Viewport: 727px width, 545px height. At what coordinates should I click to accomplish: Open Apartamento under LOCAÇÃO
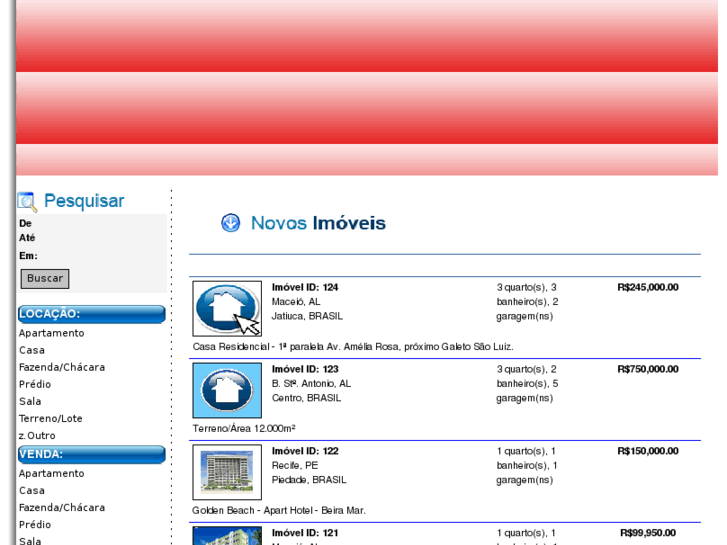[x=51, y=333]
